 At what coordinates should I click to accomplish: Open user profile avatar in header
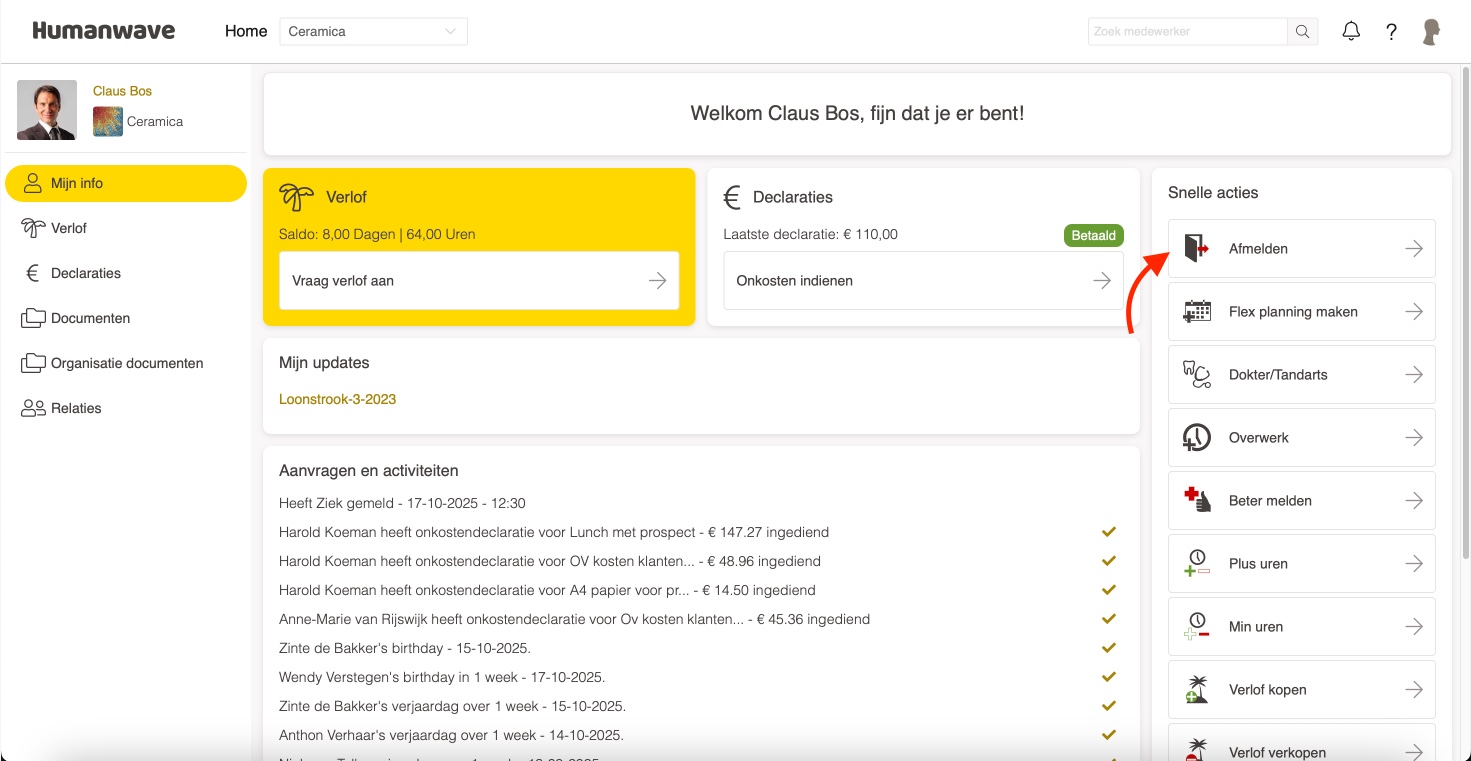tap(1431, 32)
